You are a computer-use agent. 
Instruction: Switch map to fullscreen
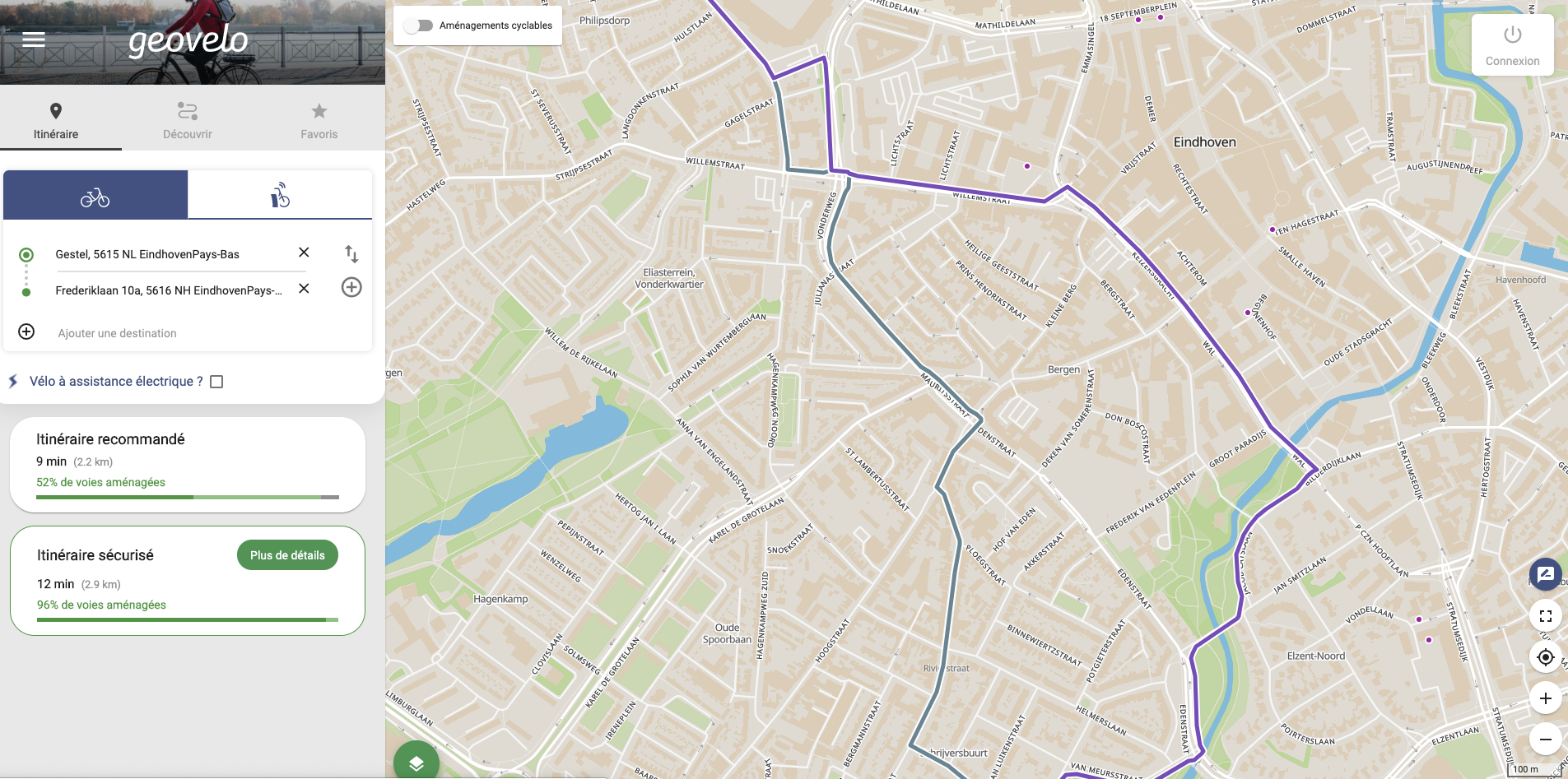[x=1546, y=615]
